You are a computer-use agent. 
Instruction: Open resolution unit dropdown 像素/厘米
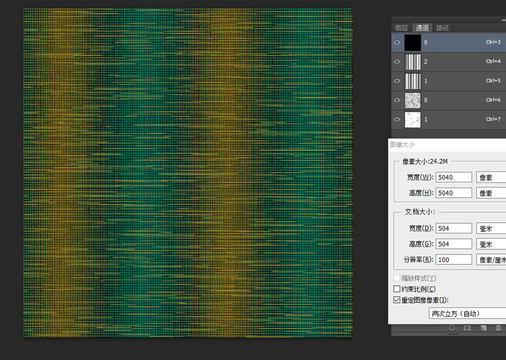[x=491, y=259]
